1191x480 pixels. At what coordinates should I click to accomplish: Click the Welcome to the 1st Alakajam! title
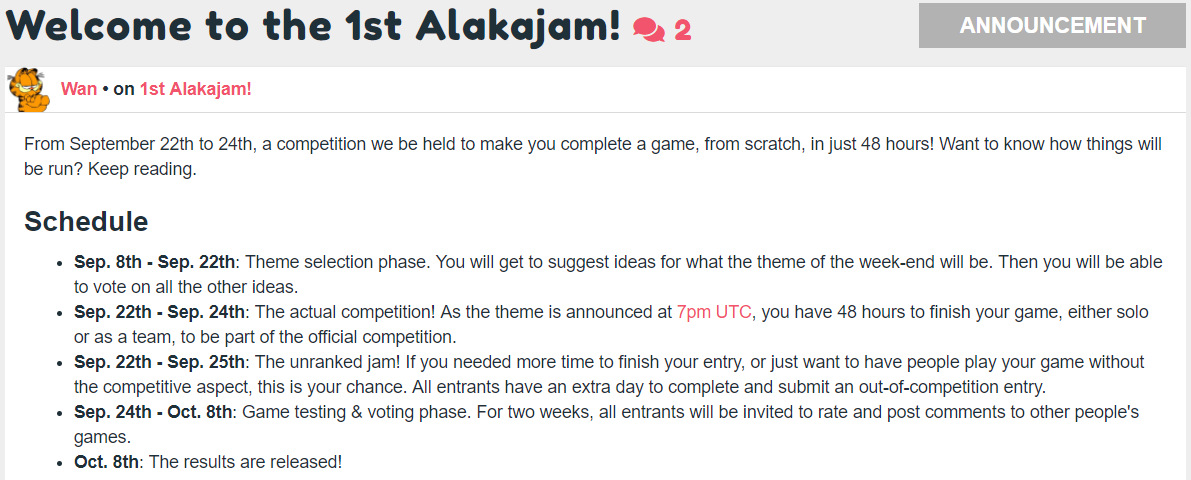[x=314, y=27]
